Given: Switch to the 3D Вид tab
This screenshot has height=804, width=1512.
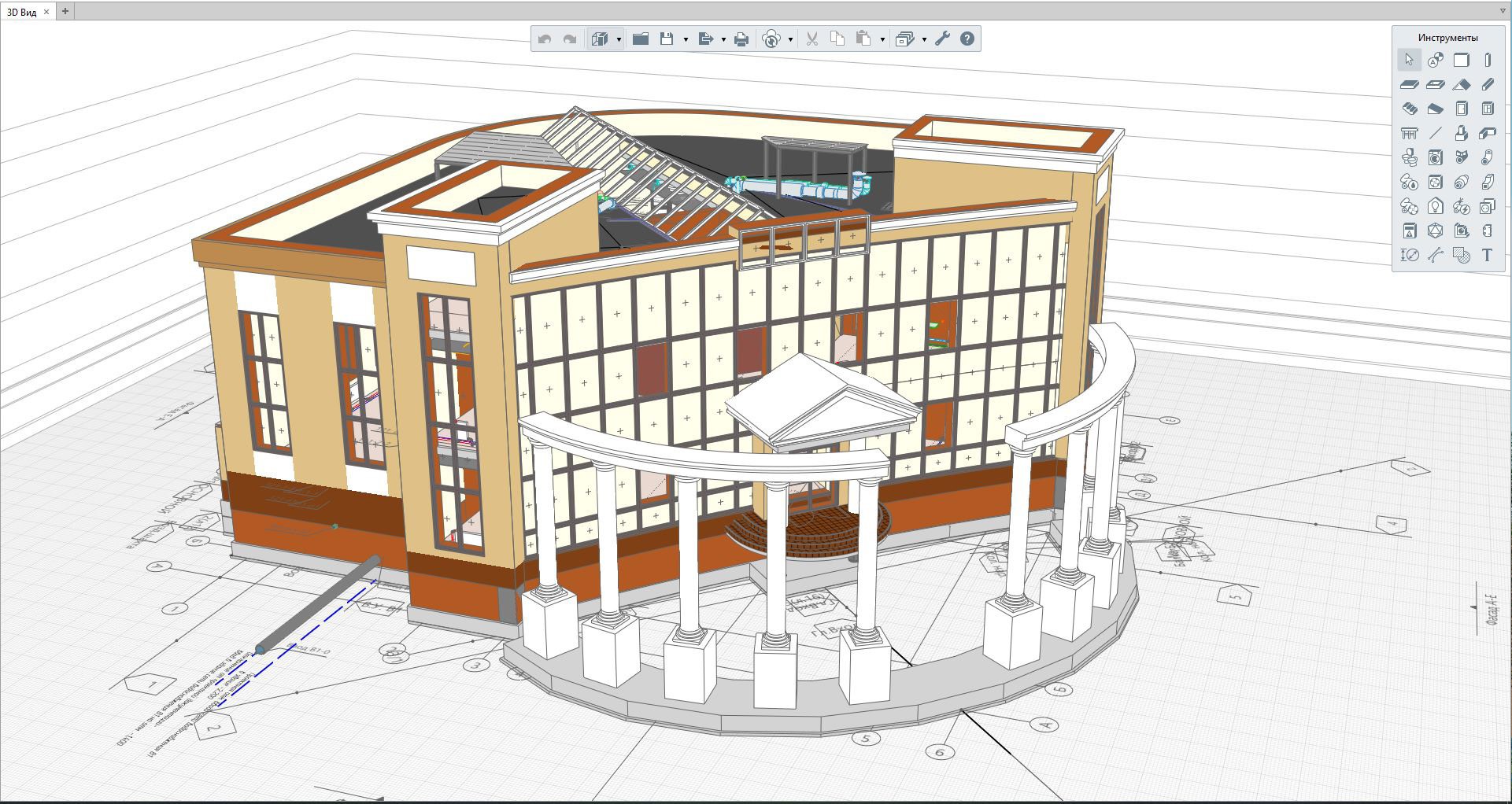Looking at the screenshot, I should [x=22, y=12].
